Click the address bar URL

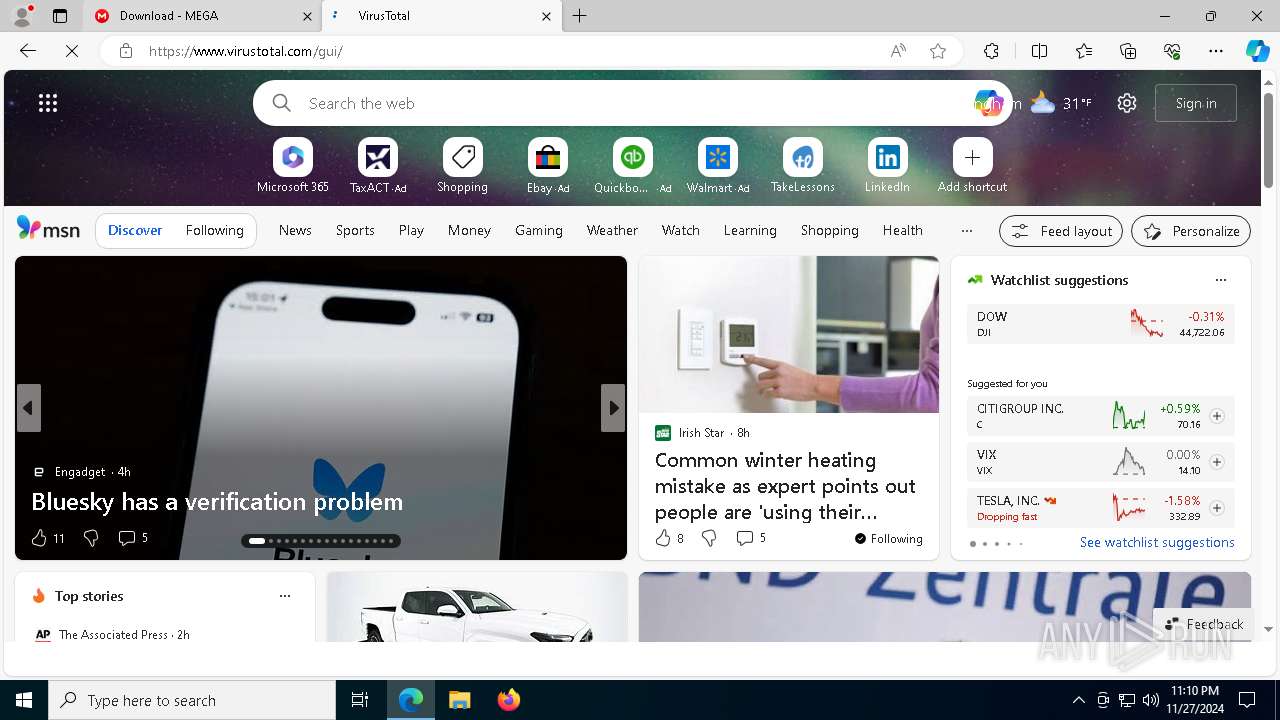point(245,51)
